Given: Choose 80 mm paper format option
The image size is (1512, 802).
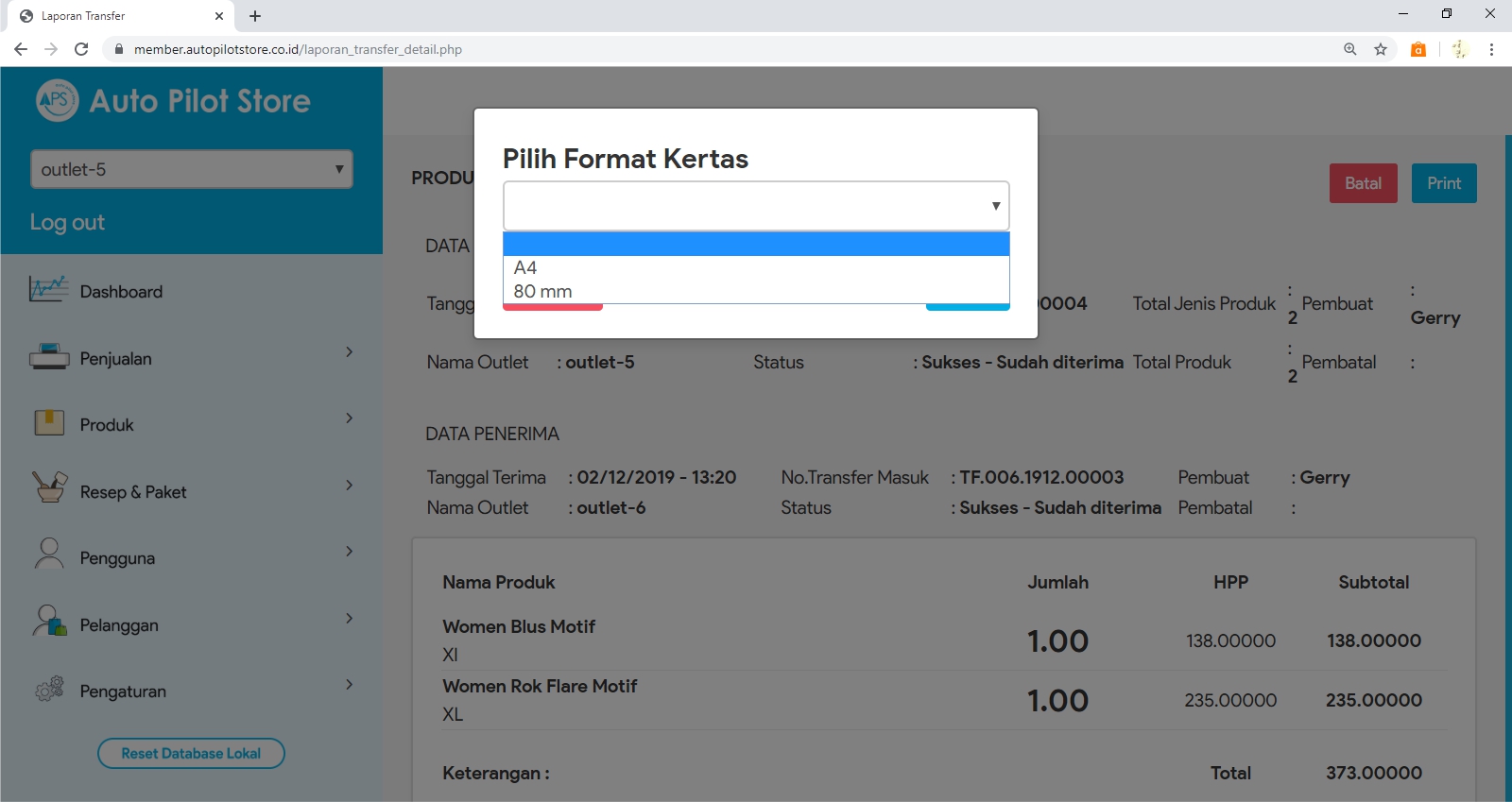Looking at the screenshot, I should coord(542,292).
